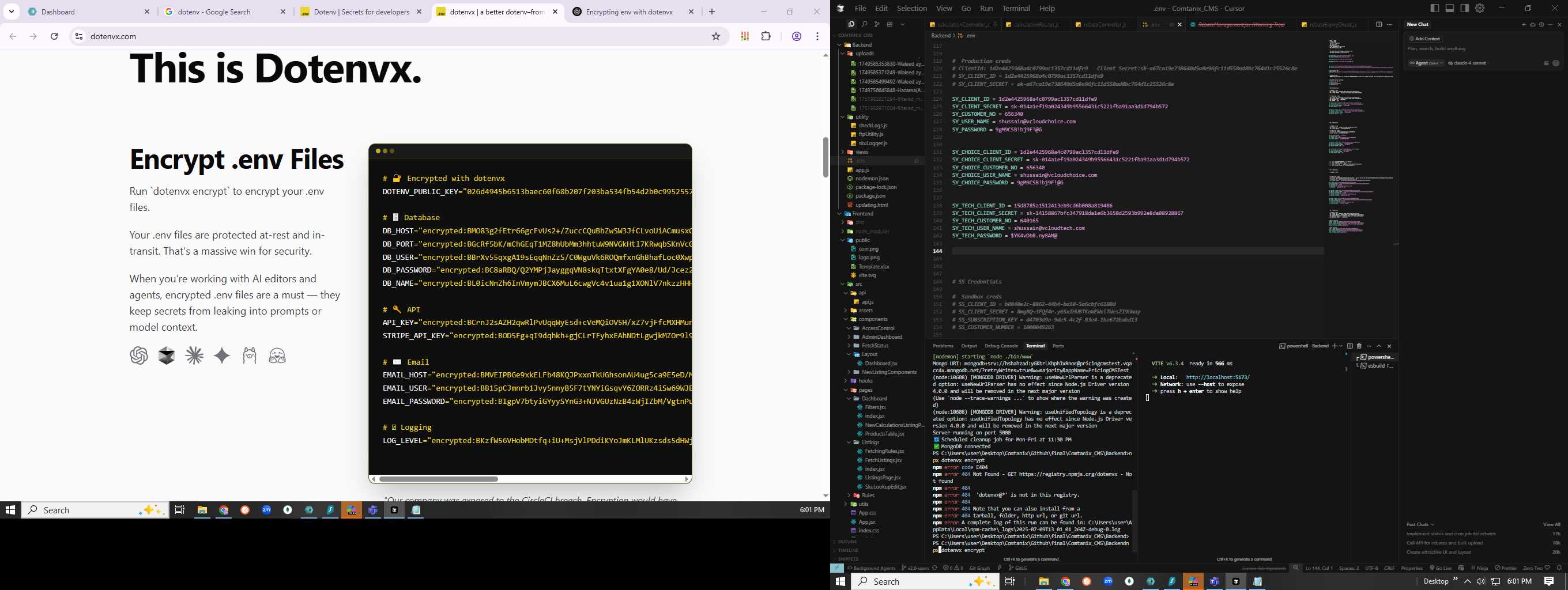1568x590 pixels.
Task: Switch to the Output panel tab
Action: click(969, 346)
